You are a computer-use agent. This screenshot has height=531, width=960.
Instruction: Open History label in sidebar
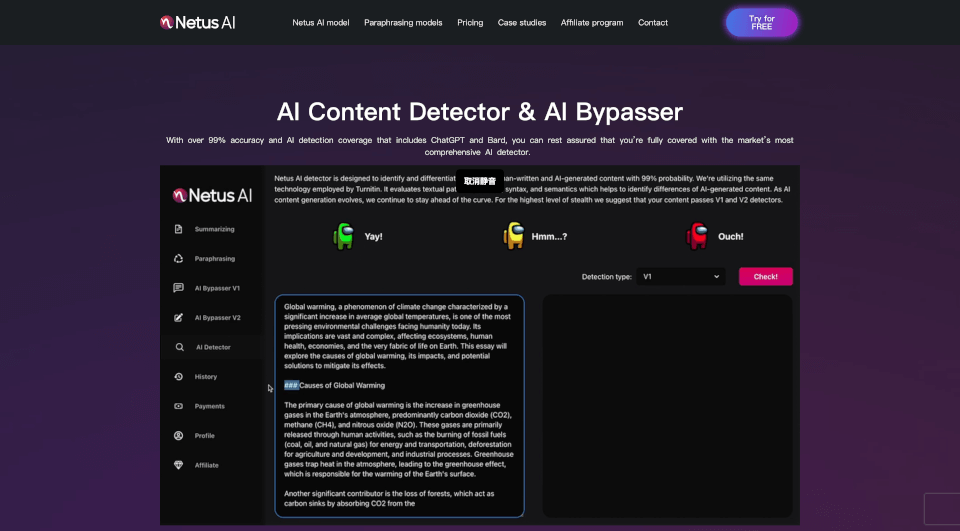206,377
